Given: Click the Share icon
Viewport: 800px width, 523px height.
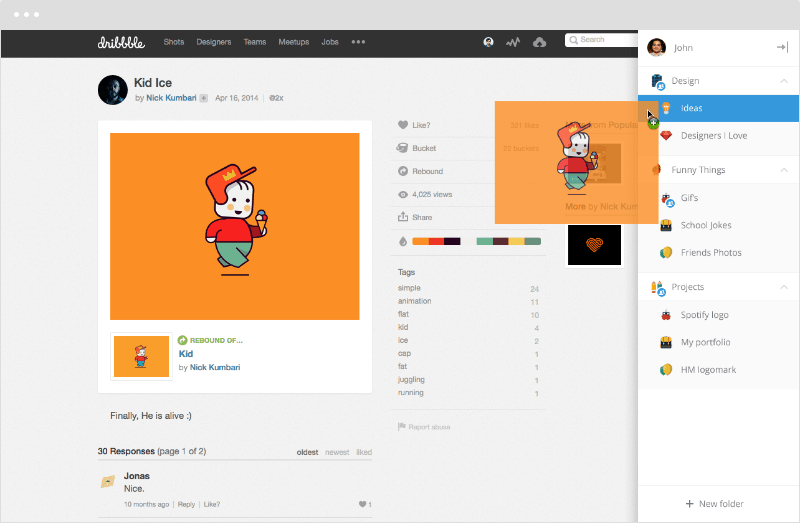Looking at the screenshot, I should point(403,217).
